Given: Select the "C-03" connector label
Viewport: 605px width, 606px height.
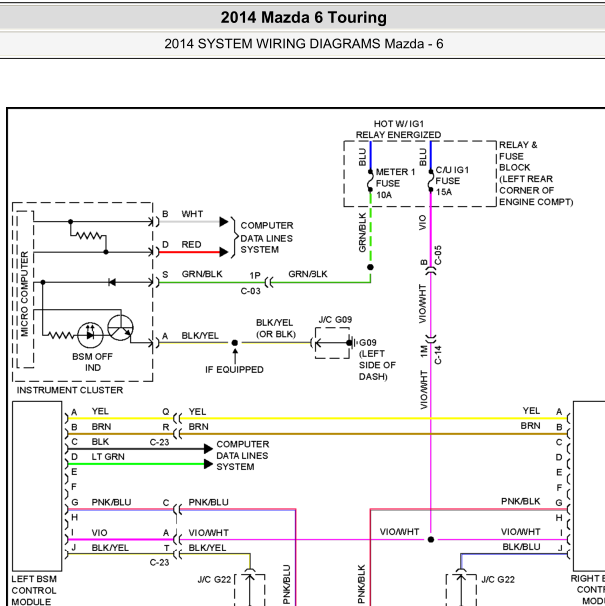Looking at the screenshot, I should click(251, 291).
